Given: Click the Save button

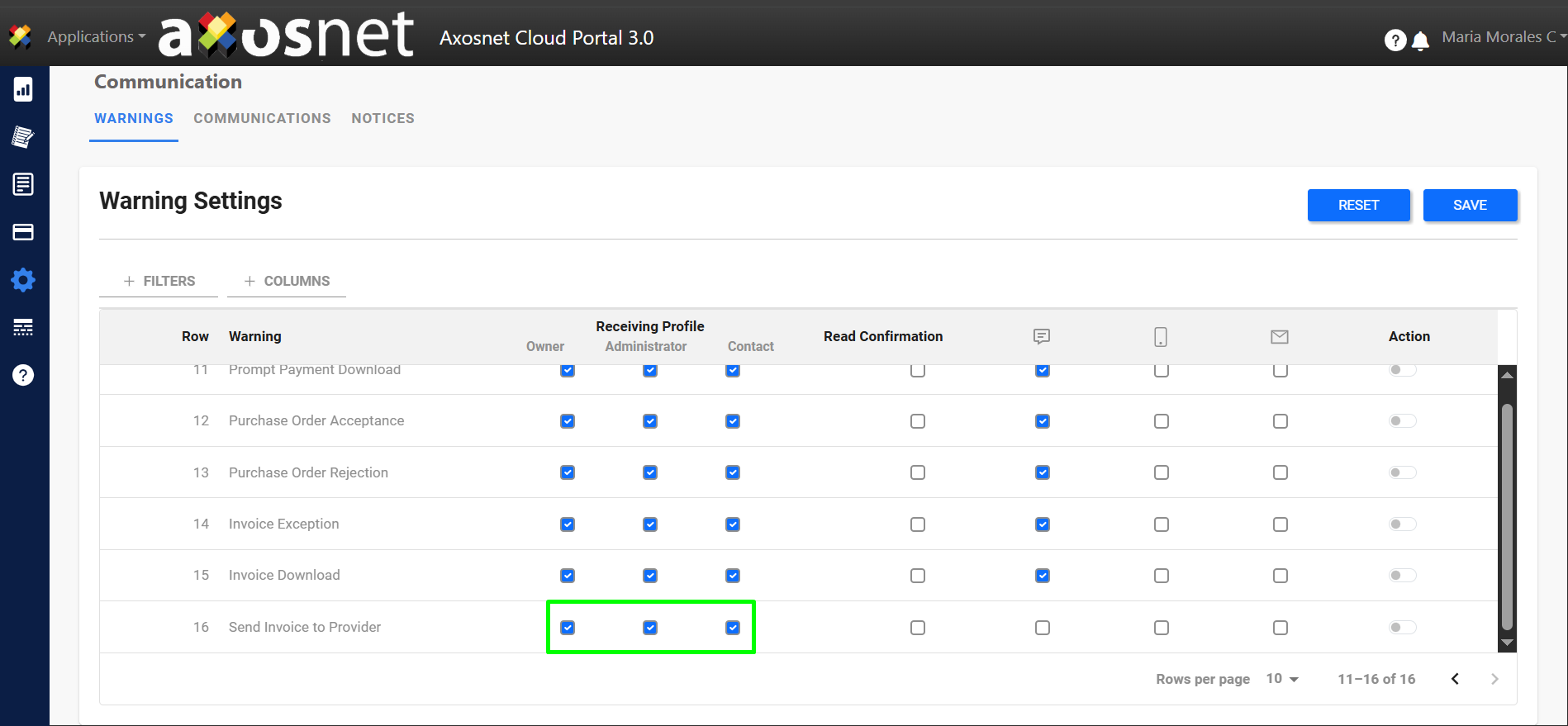Looking at the screenshot, I should [1470, 205].
